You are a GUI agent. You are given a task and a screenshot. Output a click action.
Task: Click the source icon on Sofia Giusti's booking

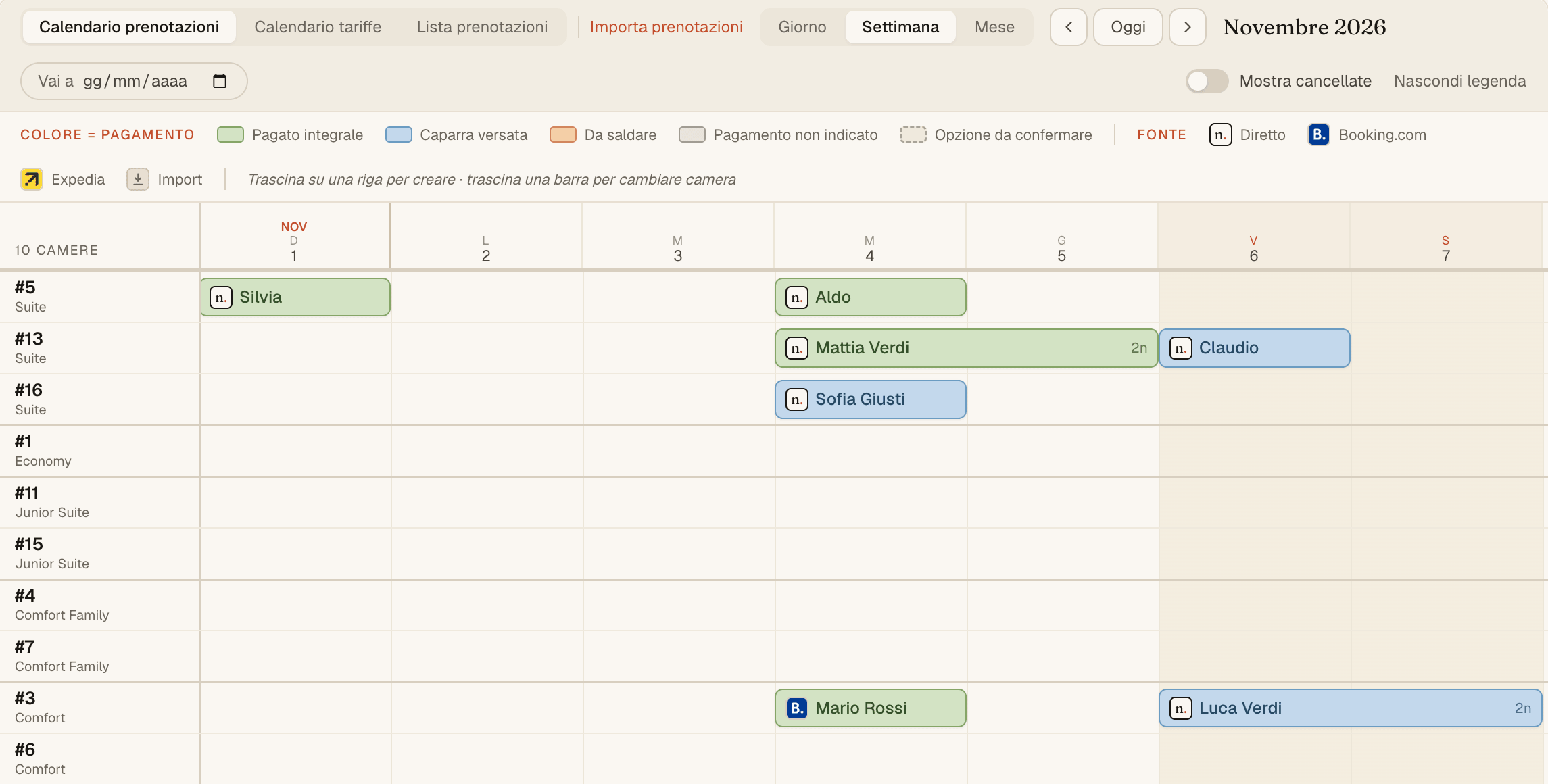(x=797, y=399)
